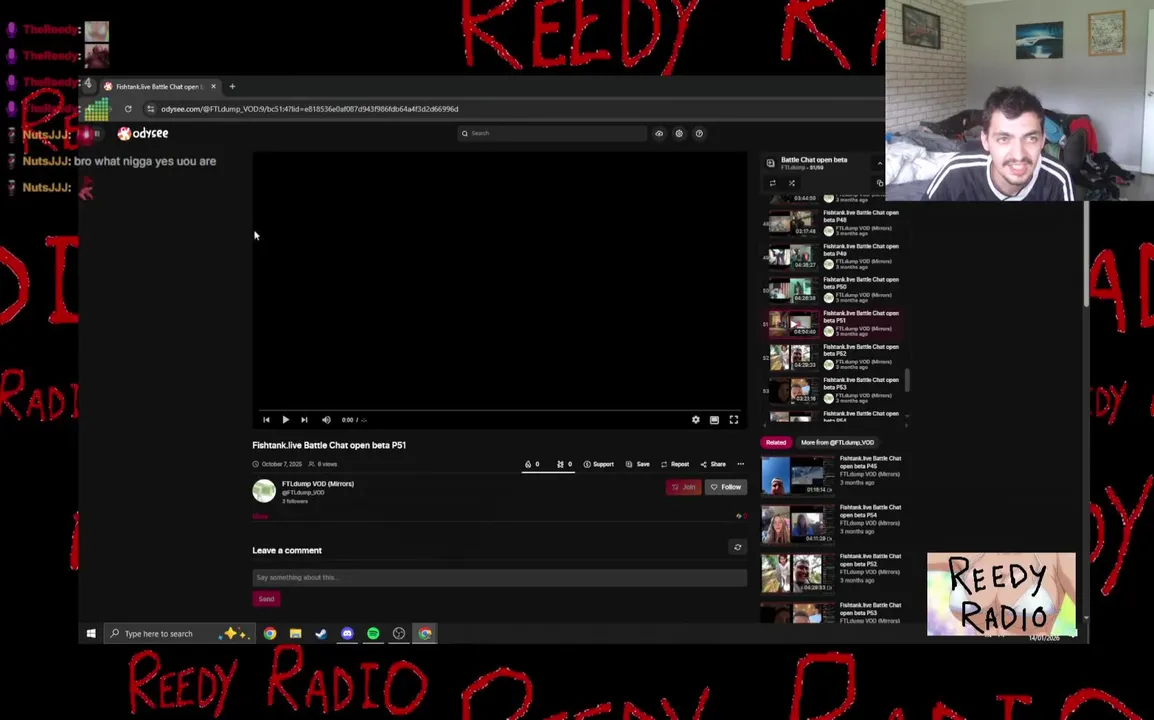The width and height of the screenshot is (1154, 720).
Task: Follow the FTLdump VOD channel
Action: tap(726, 487)
